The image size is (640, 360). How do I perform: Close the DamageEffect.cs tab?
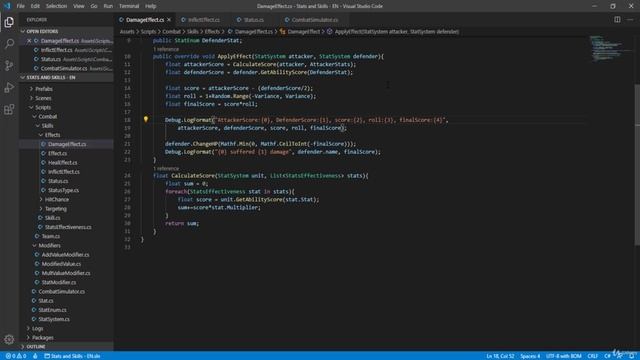pyautogui.click(x=169, y=20)
